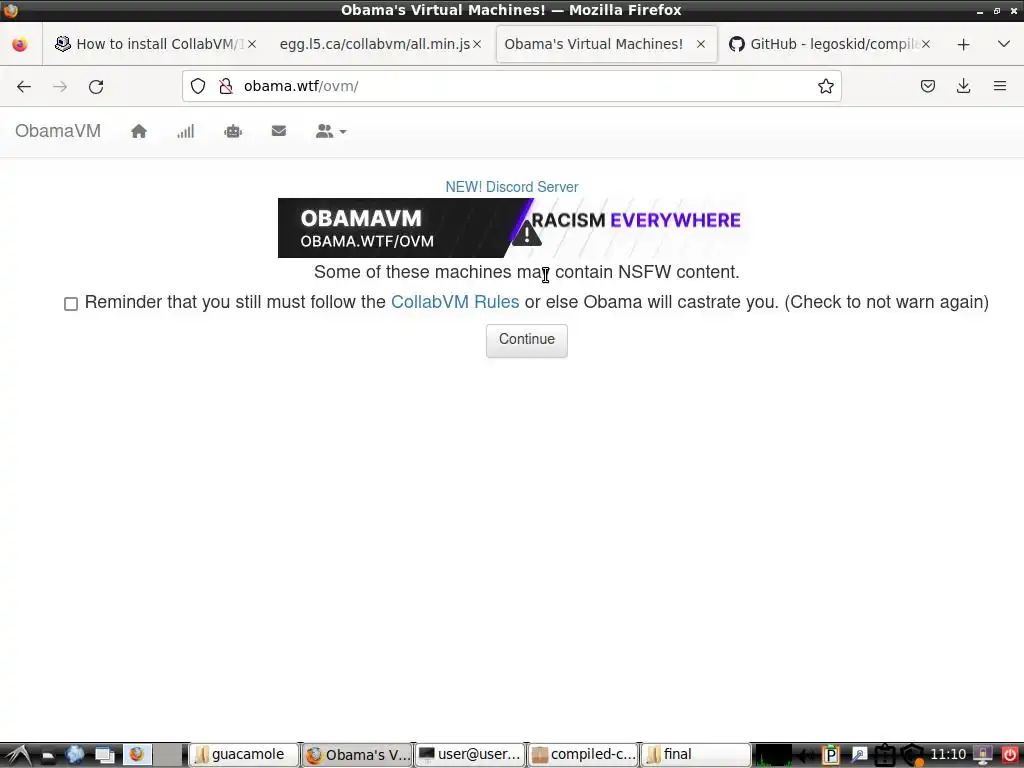Click the insecure connection padlock icon
The width and height of the screenshot is (1024, 768).
pyautogui.click(x=226, y=86)
